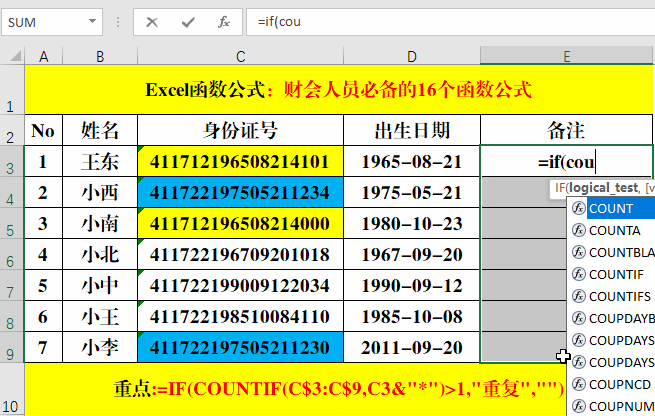Viewport: 655px width, 416px height.
Task: Click ID cell 411722197505211234
Action: (240, 192)
